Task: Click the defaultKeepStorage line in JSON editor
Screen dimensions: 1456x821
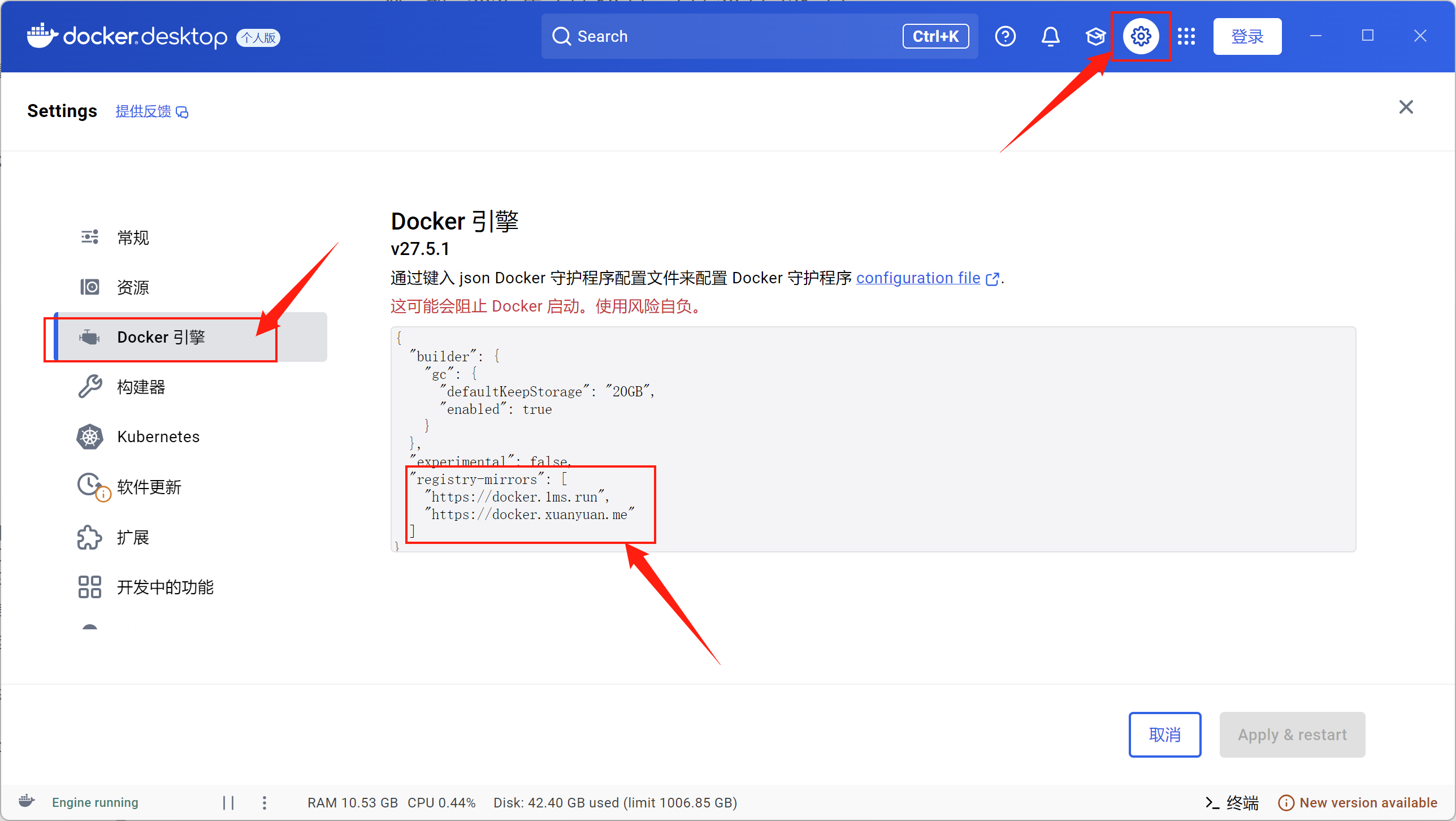Action: click(x=547, y=391)
